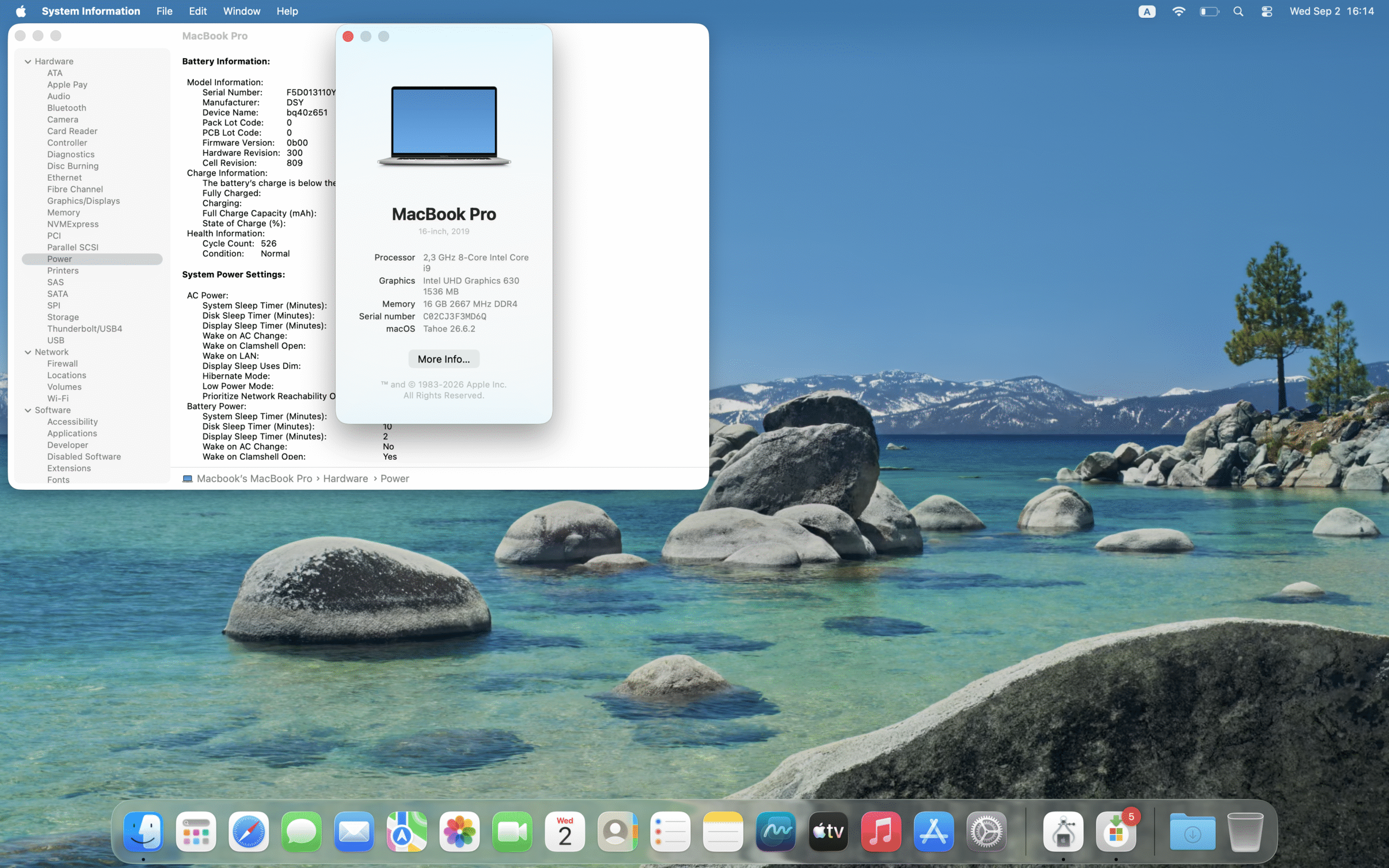Select Thunderbolt/USB4 in sidebar
Image resolution: width=1389 pixels, height=868 pixels.
click(x=85, y=328)
